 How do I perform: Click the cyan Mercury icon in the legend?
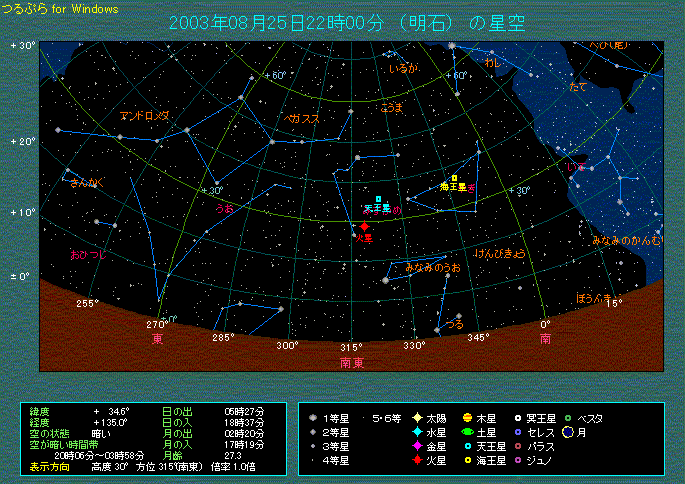[417, 432]
